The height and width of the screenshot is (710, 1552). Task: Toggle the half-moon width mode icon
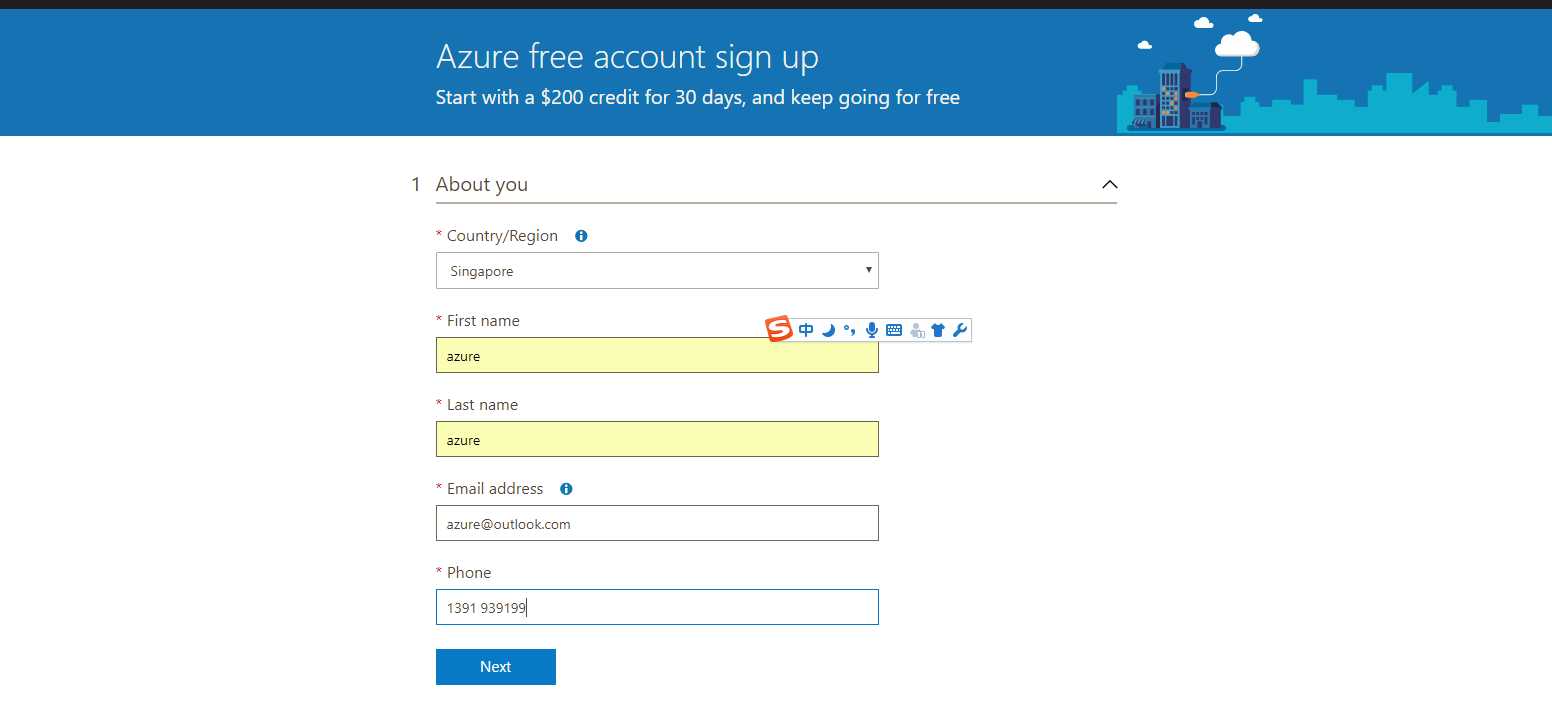tap(828, 330)
